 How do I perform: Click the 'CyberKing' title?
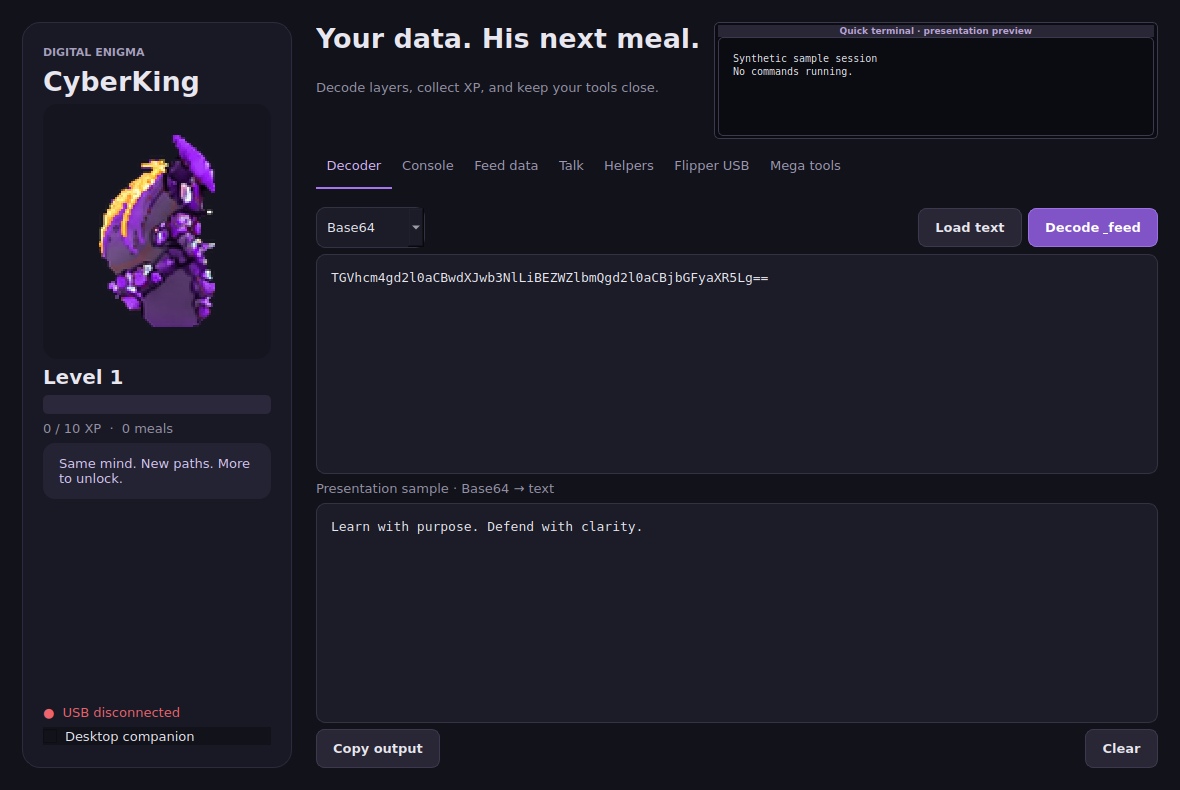point(121,81)
